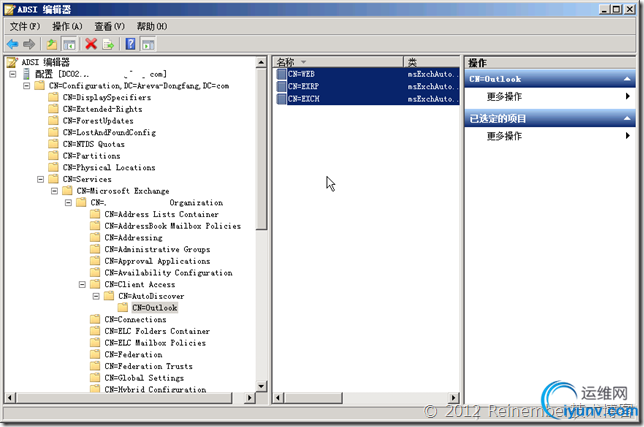Screen dimensions: 644x427
Task: Select CN=Administrative Groups
Action: (157, 249)
